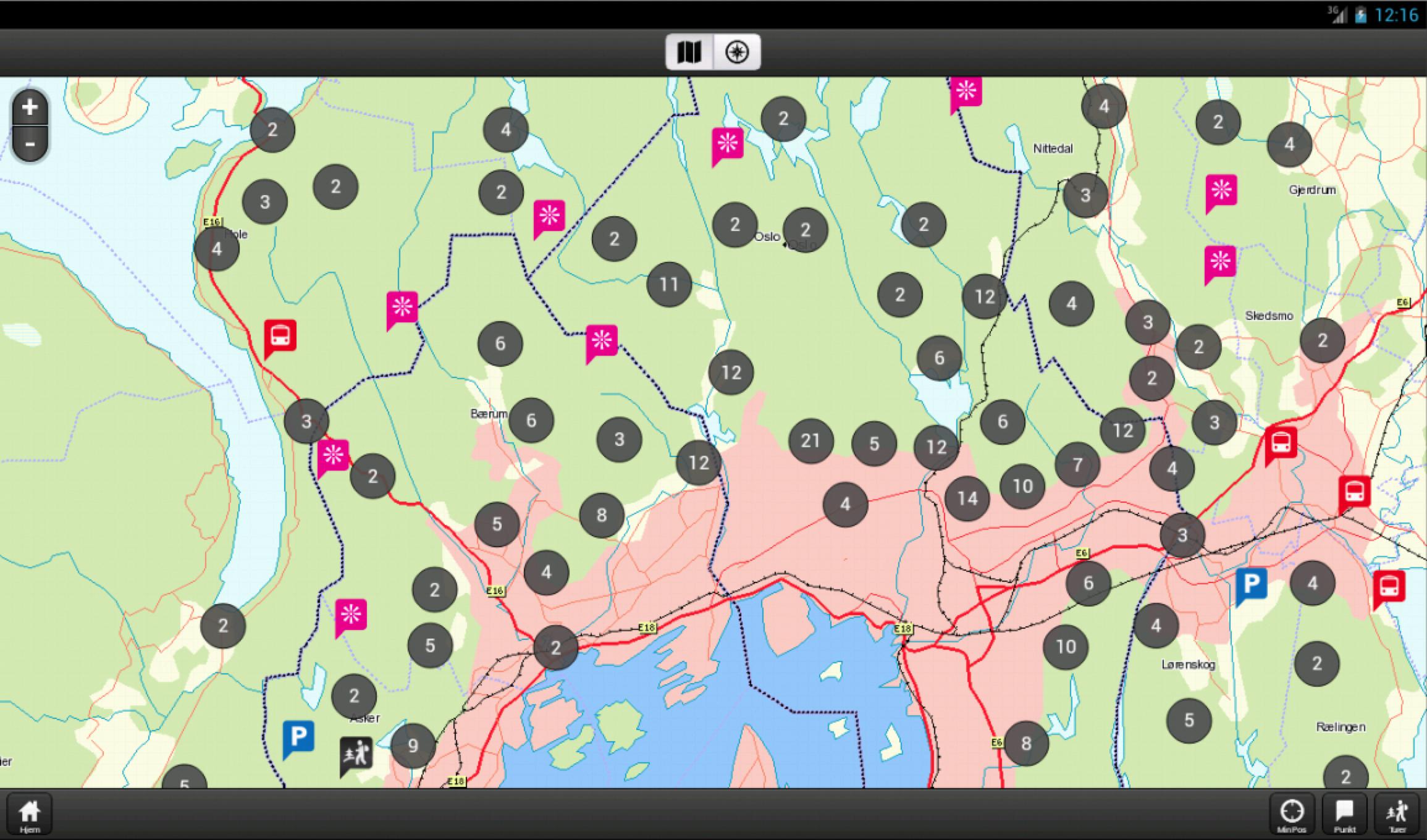Select the red train station marker near Hole
The height and width of the screenshot is (840, 1427).
(x=279, y=337)
